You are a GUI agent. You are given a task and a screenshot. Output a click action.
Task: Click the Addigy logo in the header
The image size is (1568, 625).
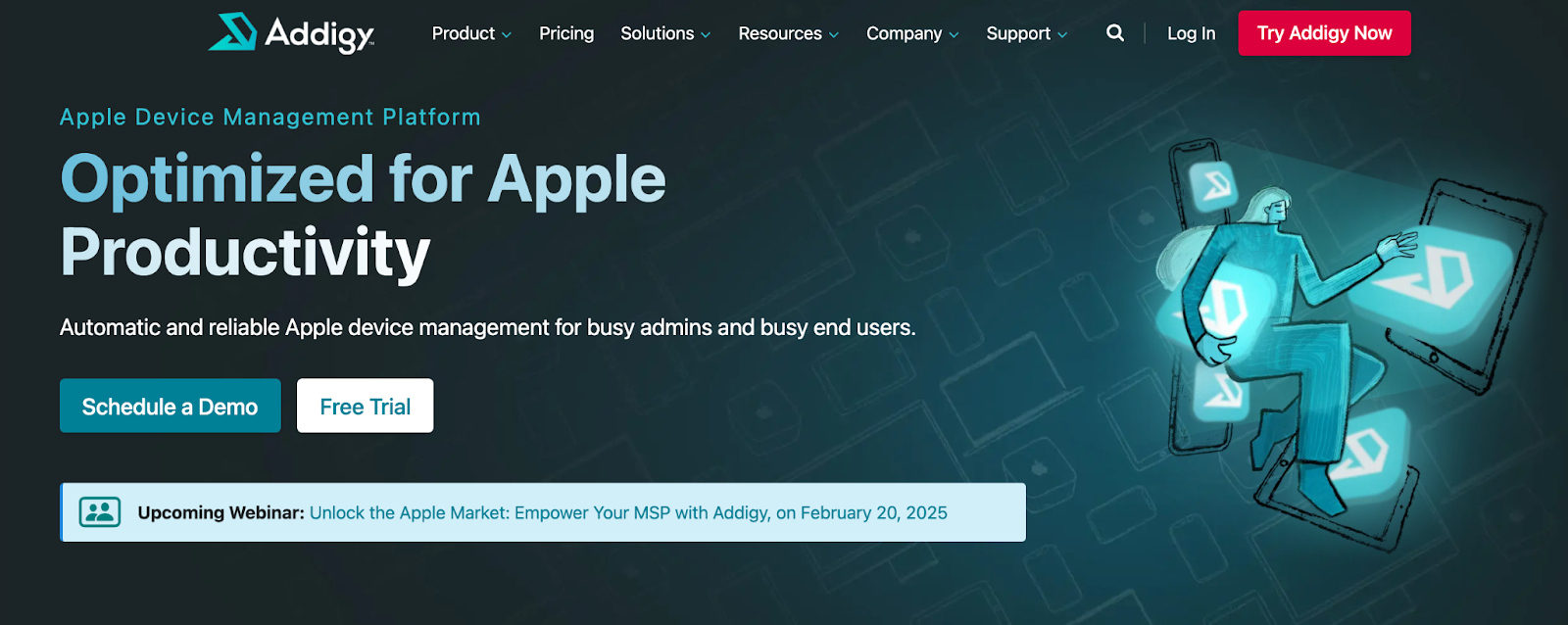point(291,33)
